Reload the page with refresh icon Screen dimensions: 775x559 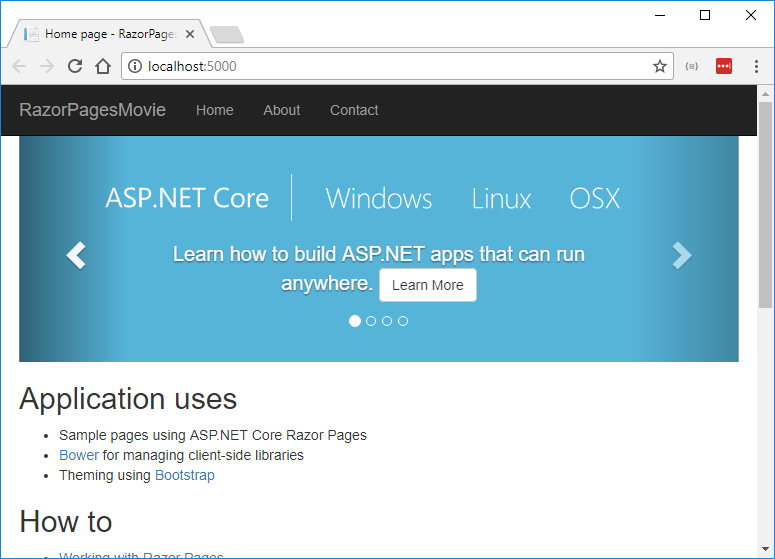point(74,66)
